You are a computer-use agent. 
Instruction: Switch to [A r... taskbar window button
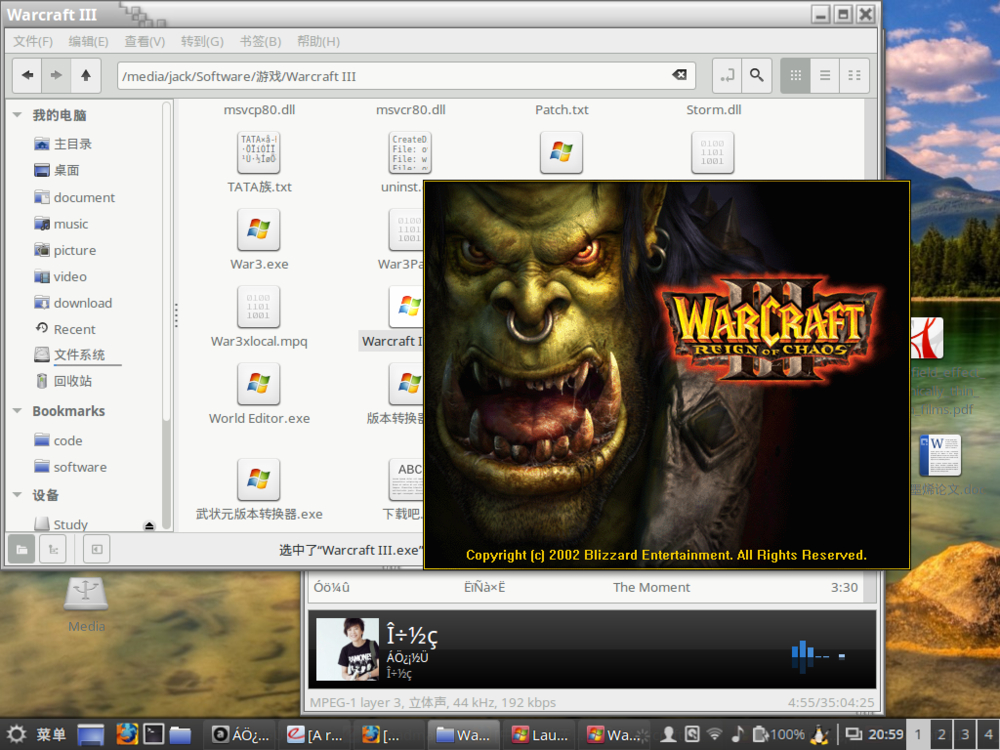pos(314,735)
